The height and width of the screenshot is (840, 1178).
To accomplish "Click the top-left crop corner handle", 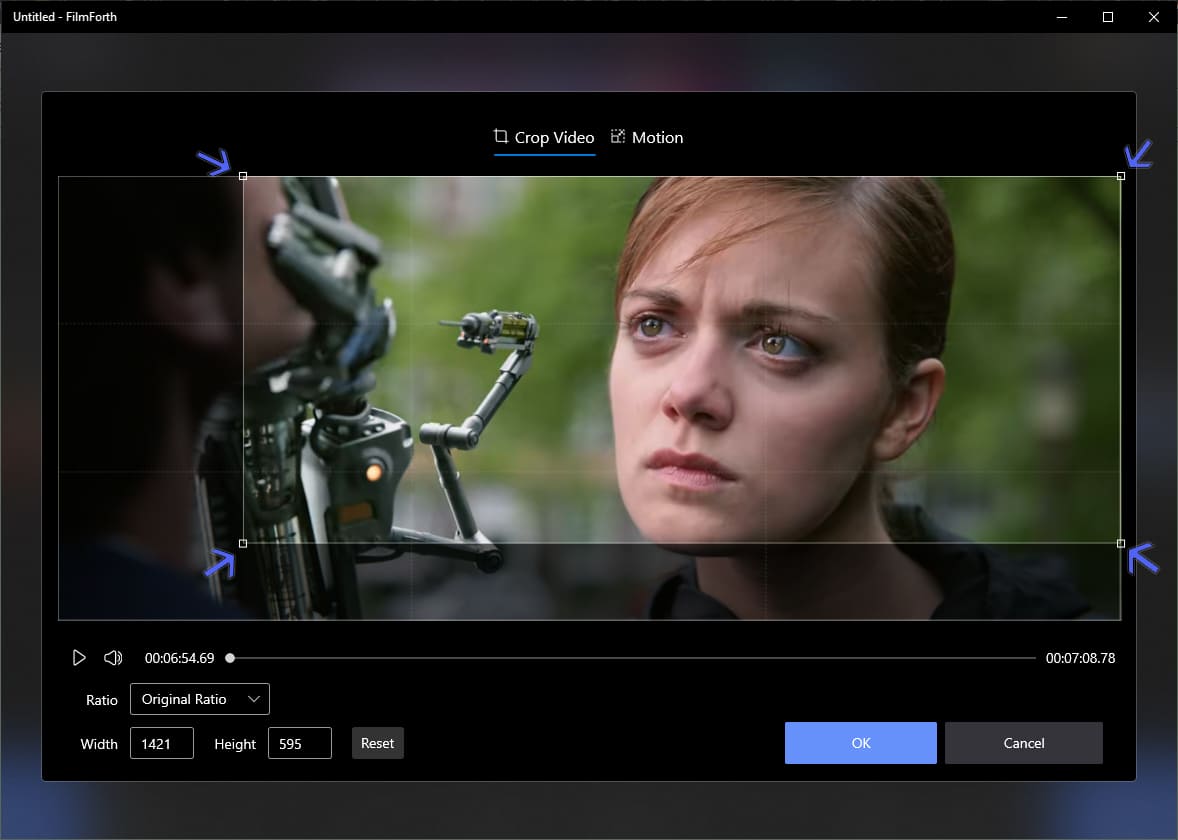I will coord(243,176).
